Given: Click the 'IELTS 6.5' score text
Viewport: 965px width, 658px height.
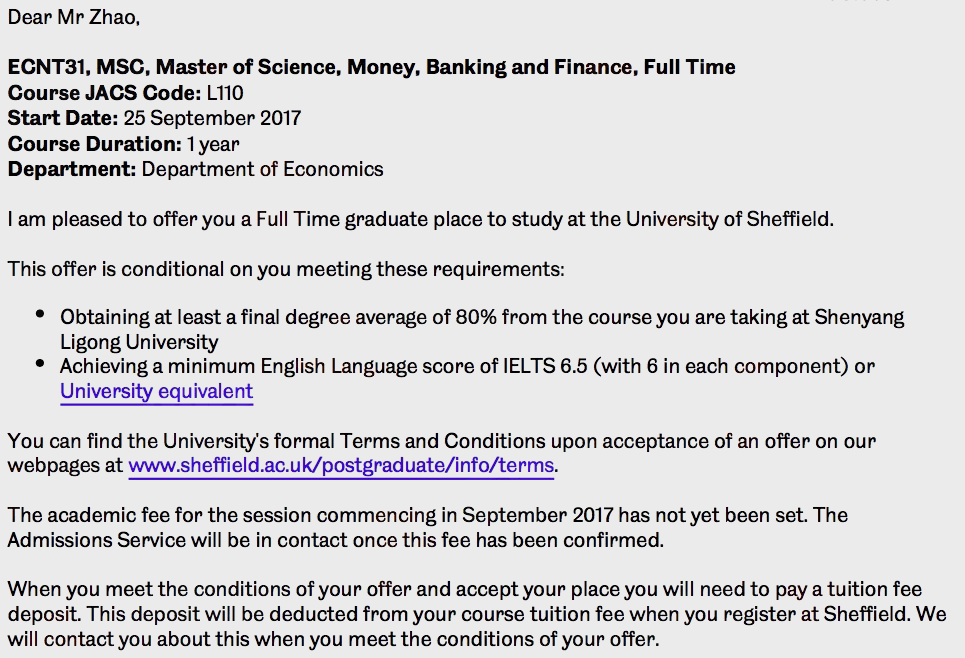Looking at the screenshot, I should (545, 367).
